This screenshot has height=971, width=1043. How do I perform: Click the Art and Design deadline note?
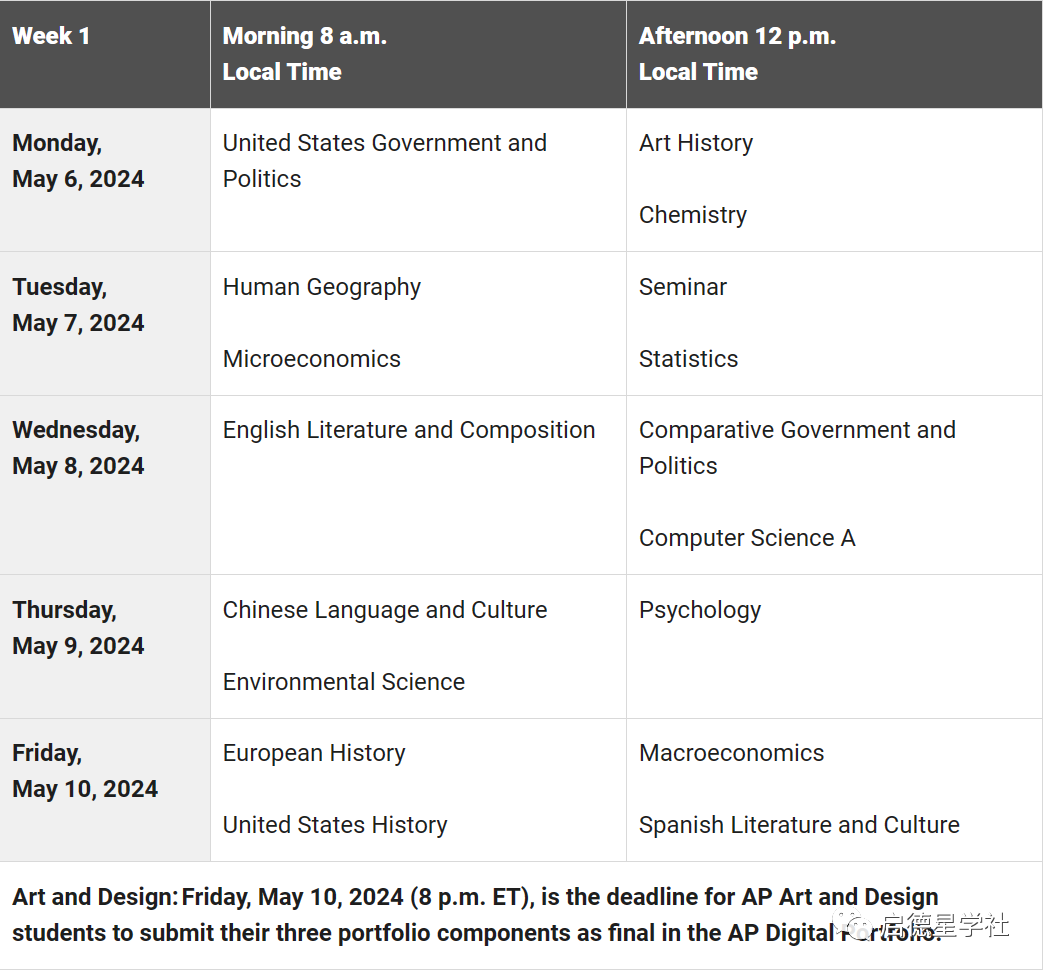[475, 914]
